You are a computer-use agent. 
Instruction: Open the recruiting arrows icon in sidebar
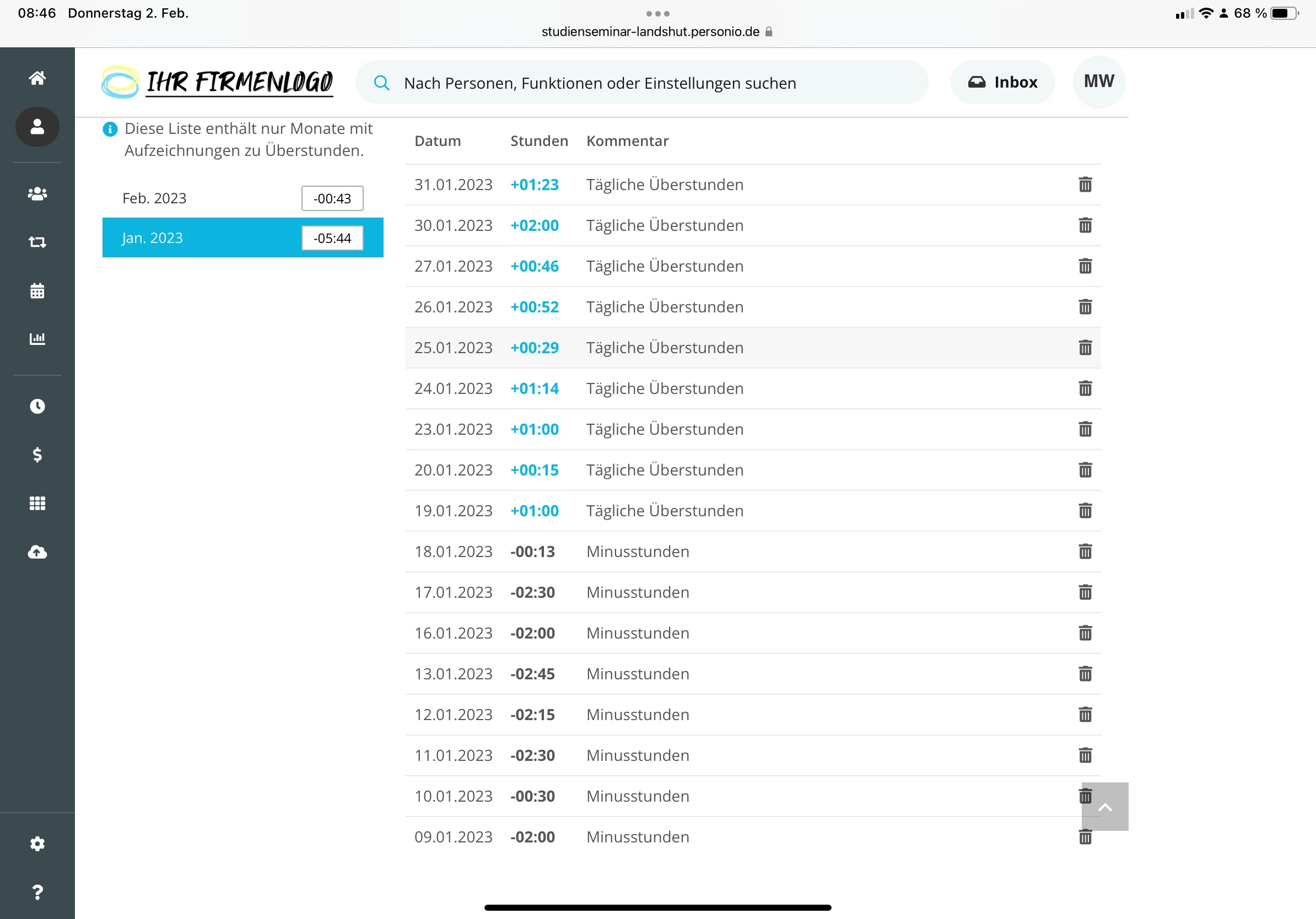click(x=37, y=242)
